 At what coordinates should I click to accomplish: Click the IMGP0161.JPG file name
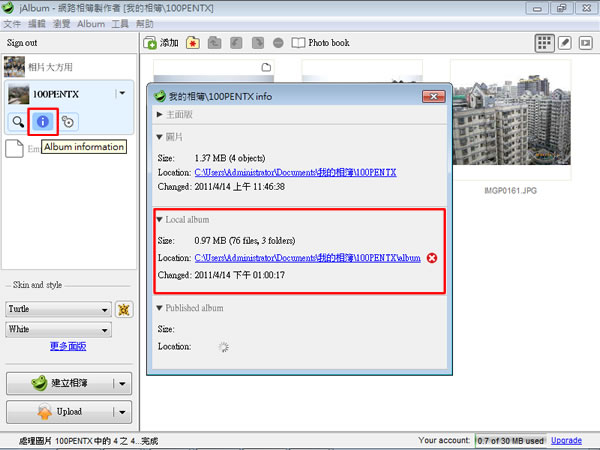[x=510, y=191]
